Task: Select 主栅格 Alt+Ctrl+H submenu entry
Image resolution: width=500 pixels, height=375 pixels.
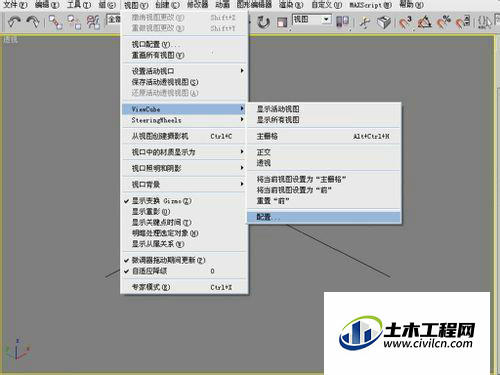Action: click(324, 136)
